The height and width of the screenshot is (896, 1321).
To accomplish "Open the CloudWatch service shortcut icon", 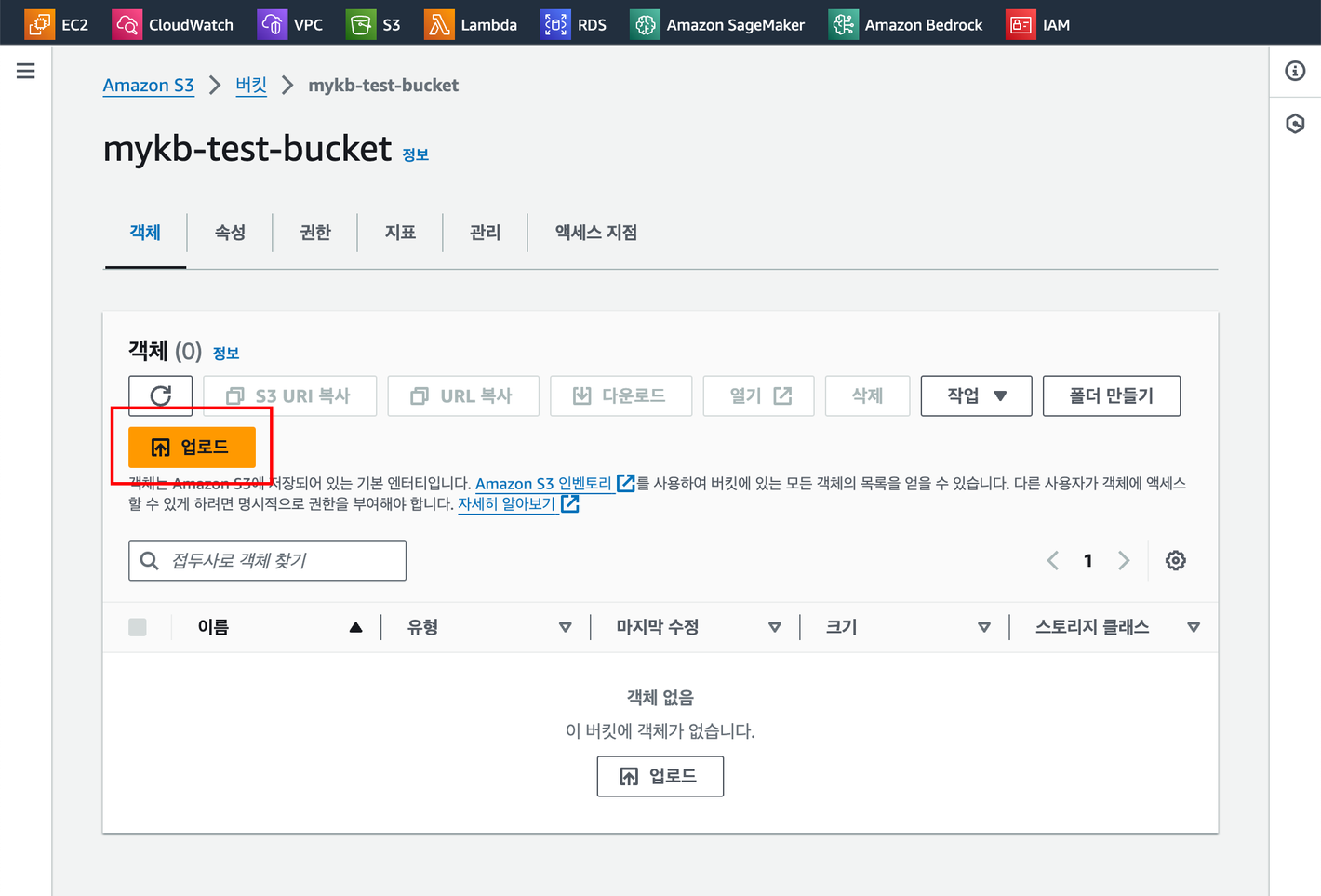I will [x=127, y=24].
